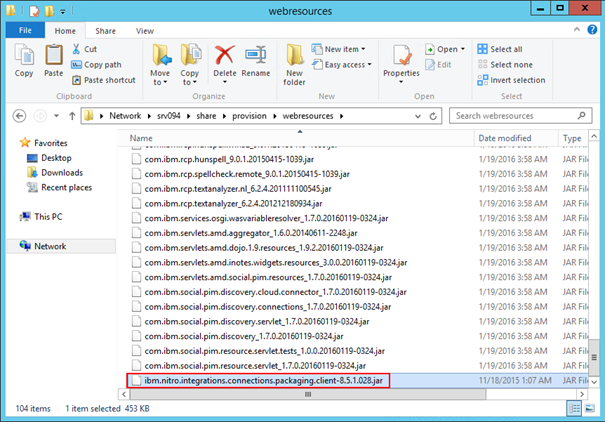Open the Move to dropdown

pyautogui.click(x=160, y=62)
